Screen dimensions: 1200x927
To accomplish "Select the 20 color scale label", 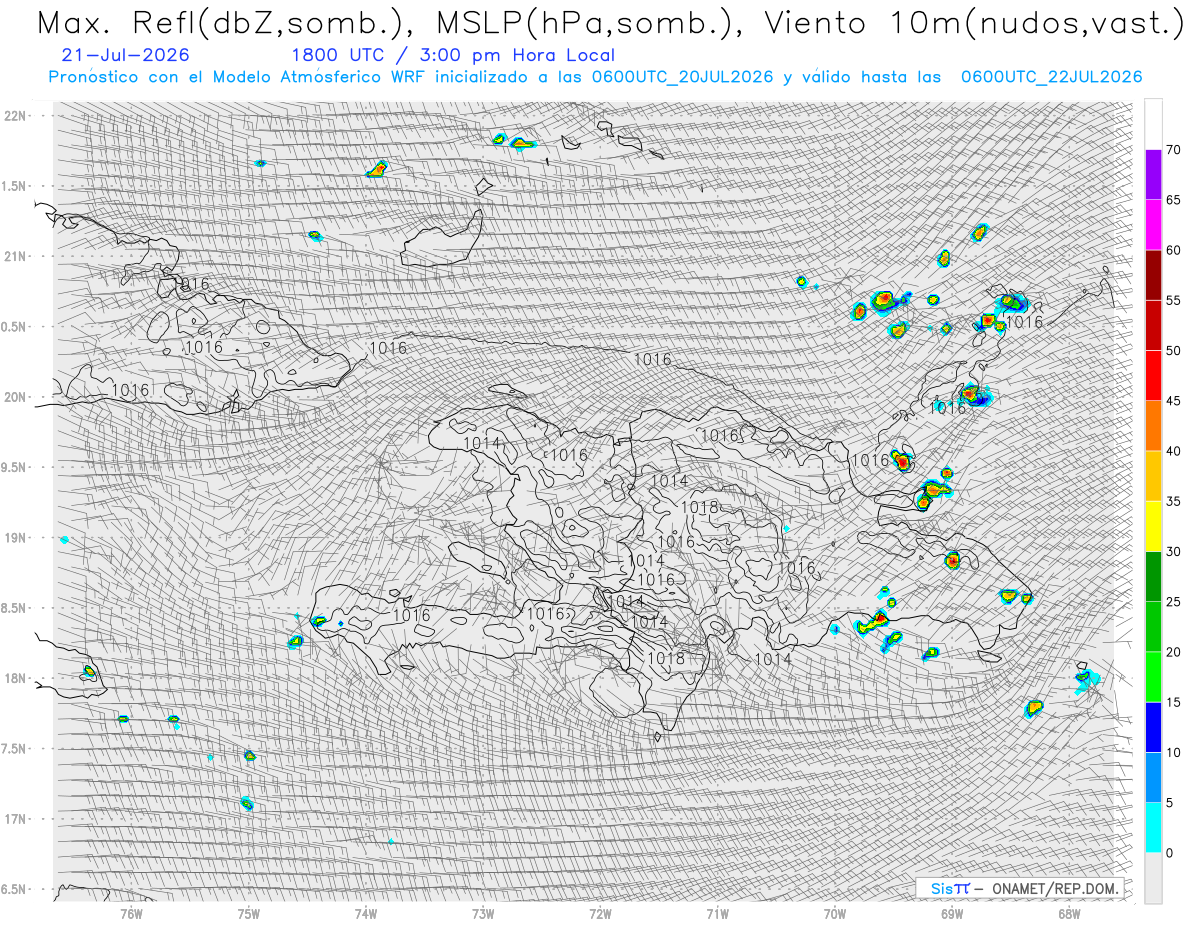I will pyautogui.click(x=1173, y=652).
